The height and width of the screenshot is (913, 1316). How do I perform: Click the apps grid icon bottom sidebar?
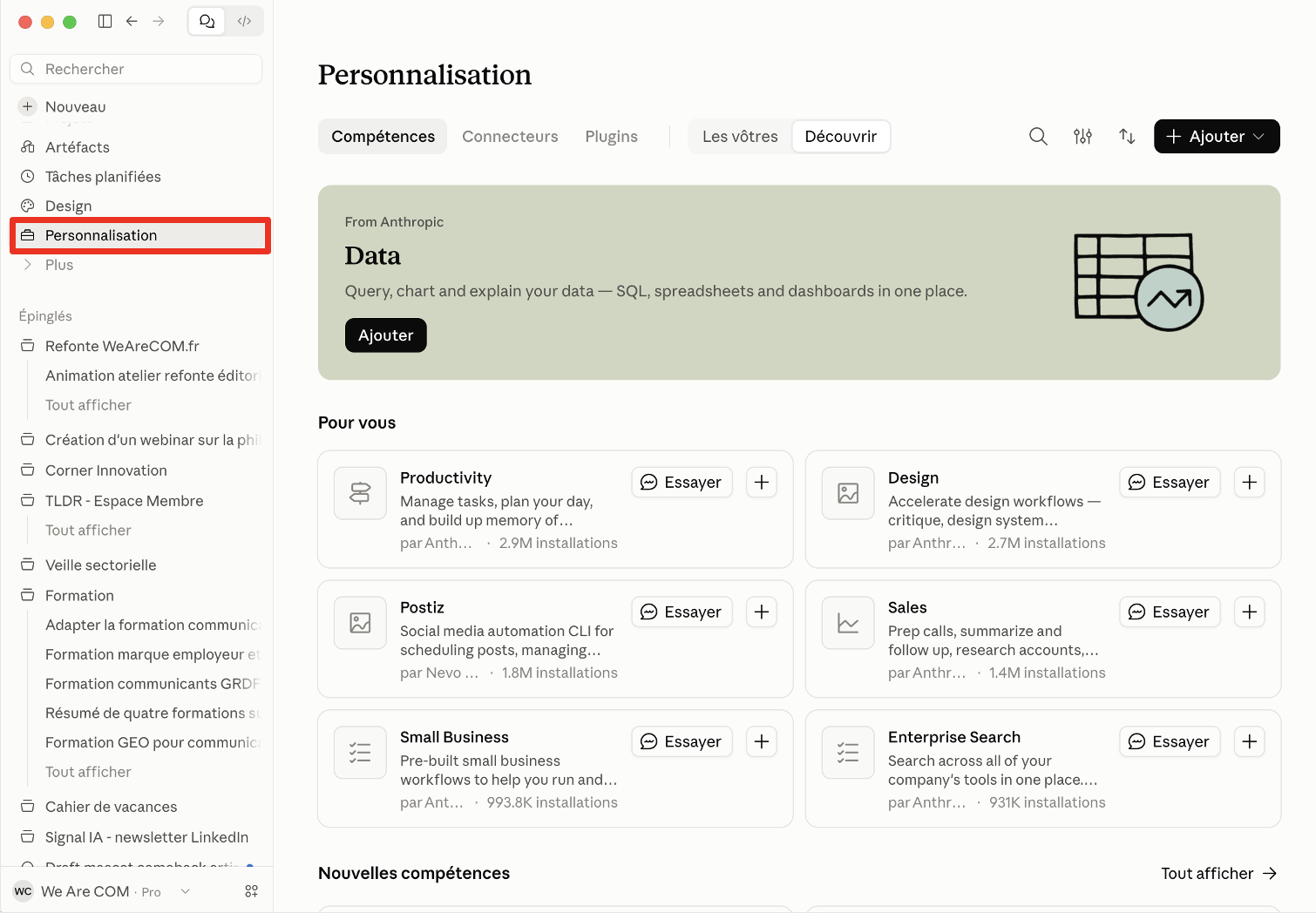point(252,891)
